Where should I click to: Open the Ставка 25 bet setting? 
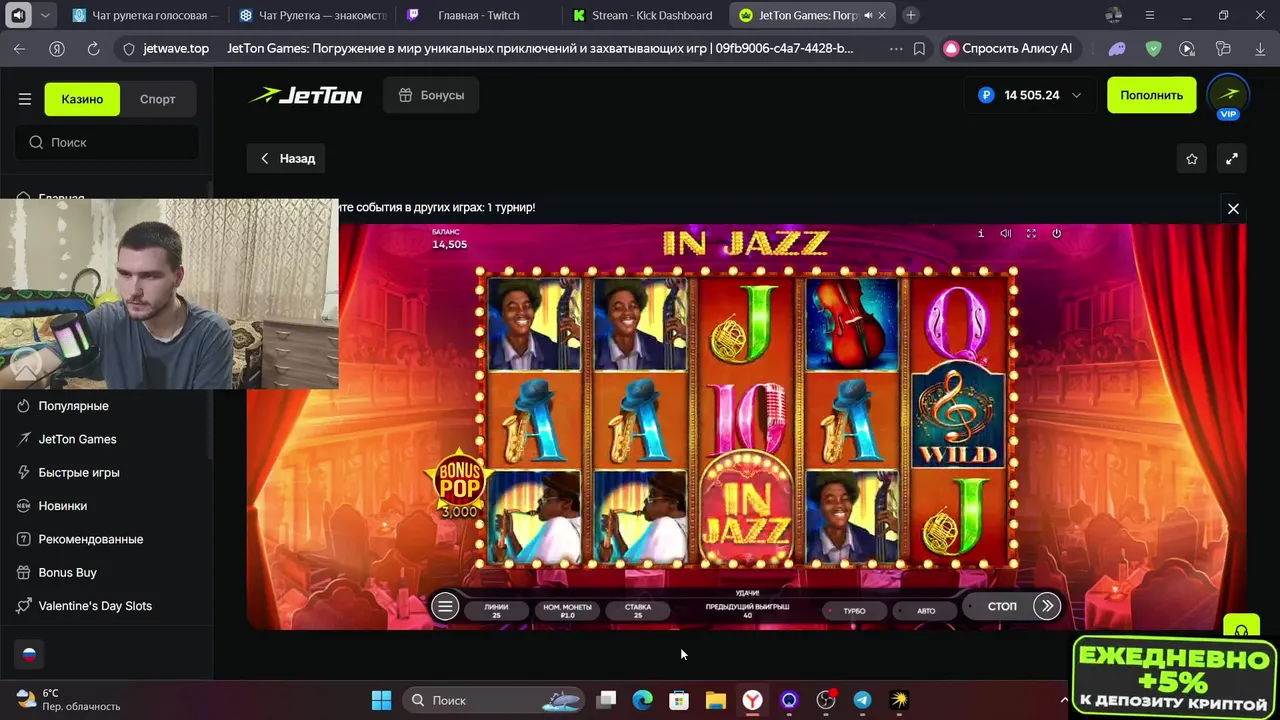637,610
